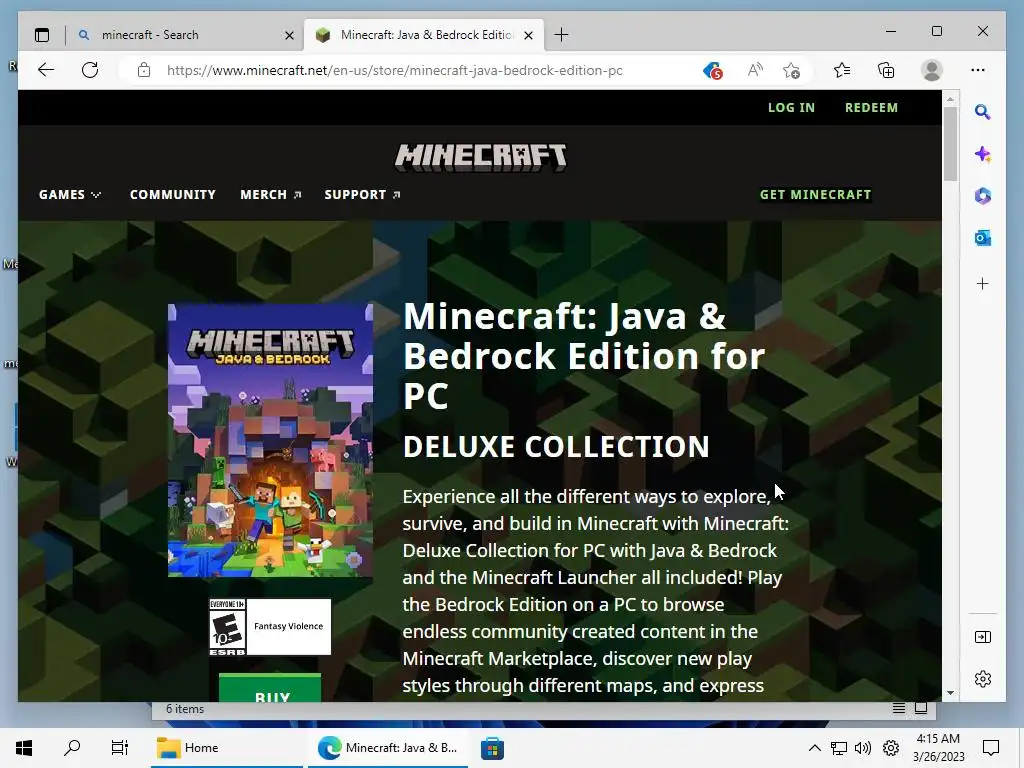Open a new browser tab
The image size is (1024, 768).
click(561, 35)
